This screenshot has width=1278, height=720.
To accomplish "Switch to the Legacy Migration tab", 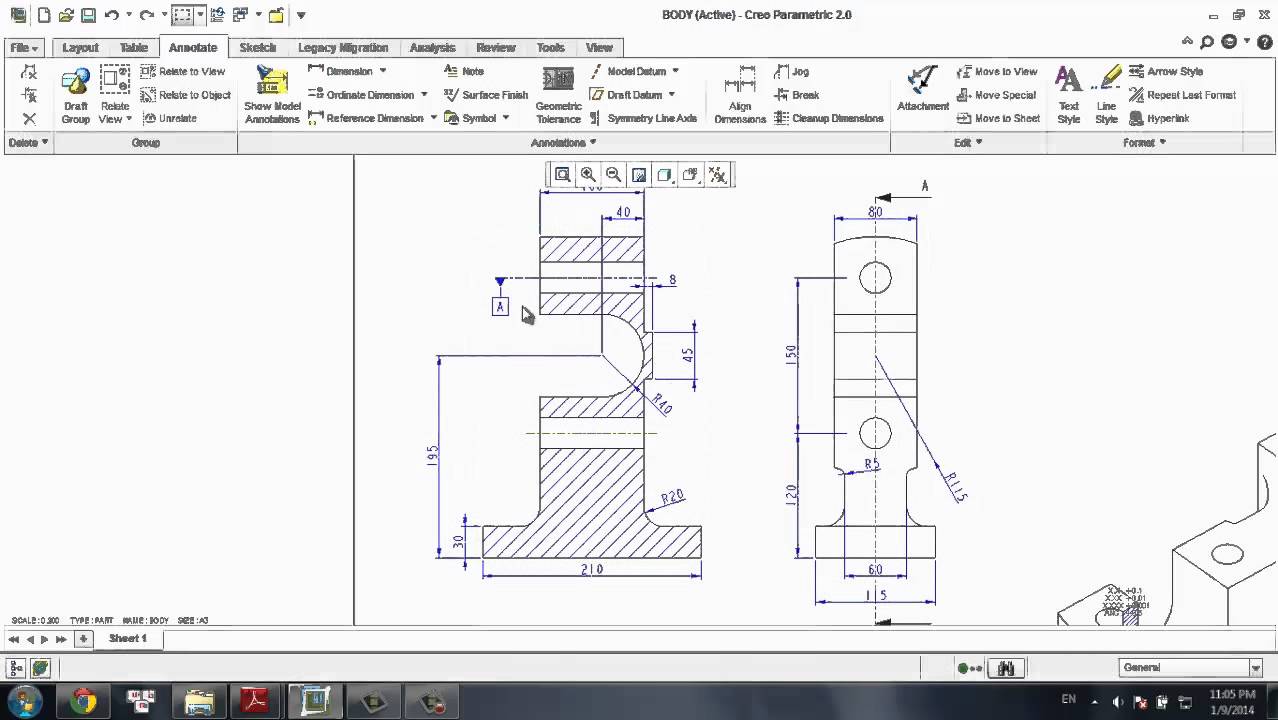I will 343,47.
